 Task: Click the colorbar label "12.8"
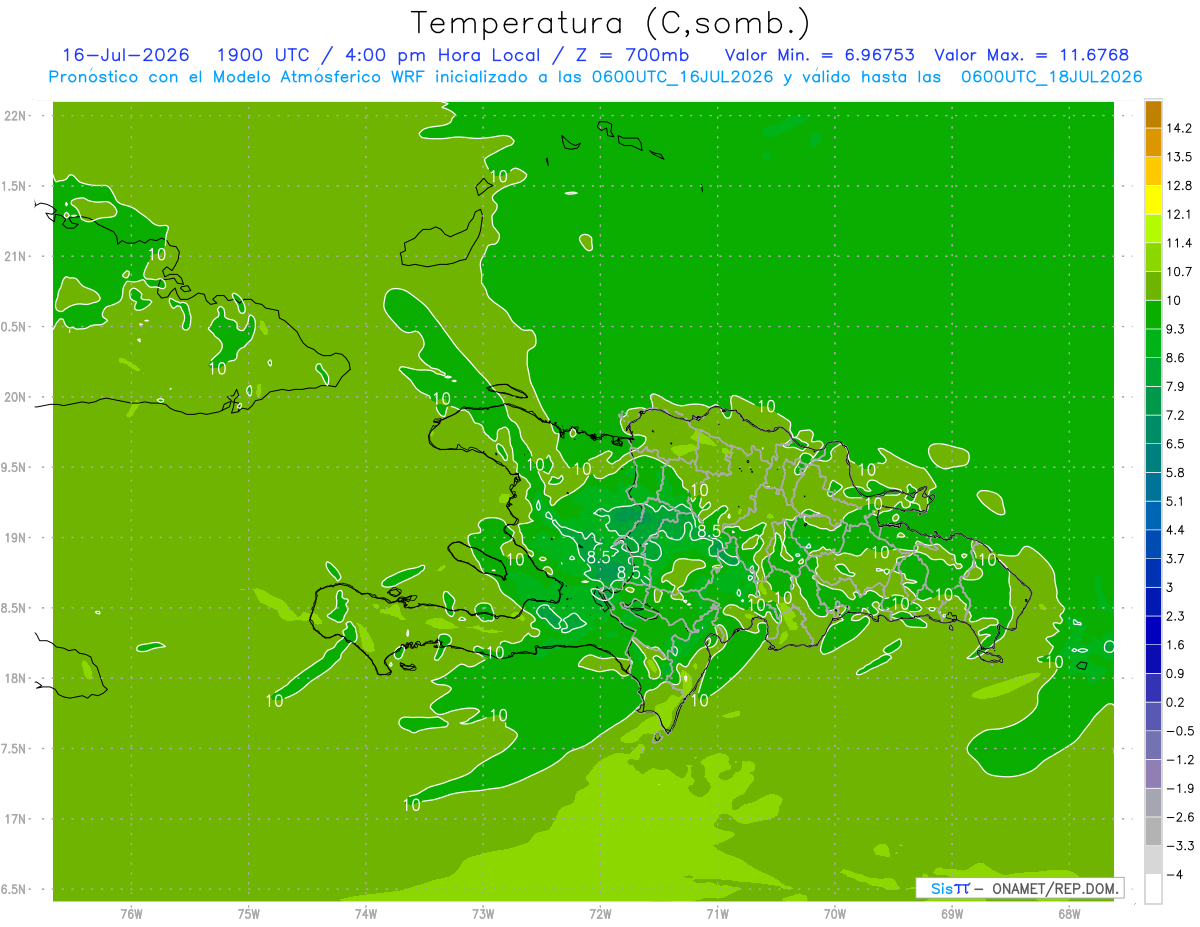coord(1179,186)
